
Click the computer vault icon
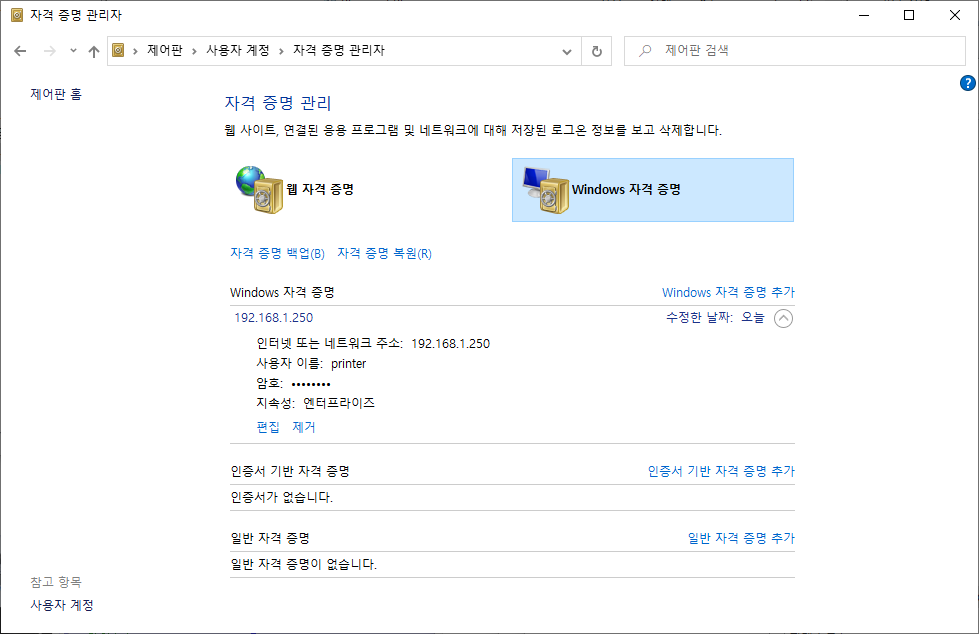click(x=546, y=191)
